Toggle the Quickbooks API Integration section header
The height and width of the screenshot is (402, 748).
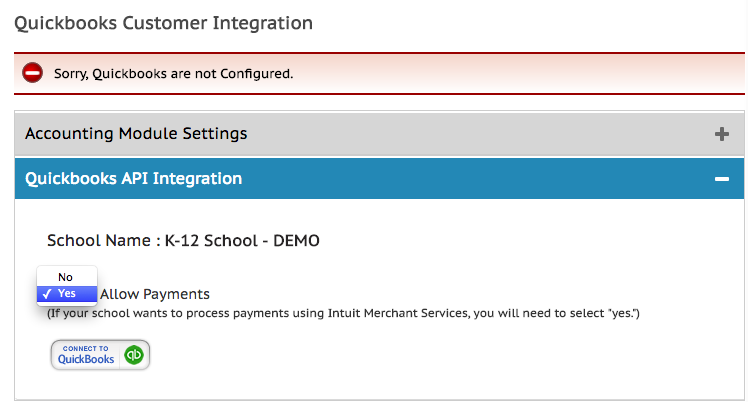(379, 178)
